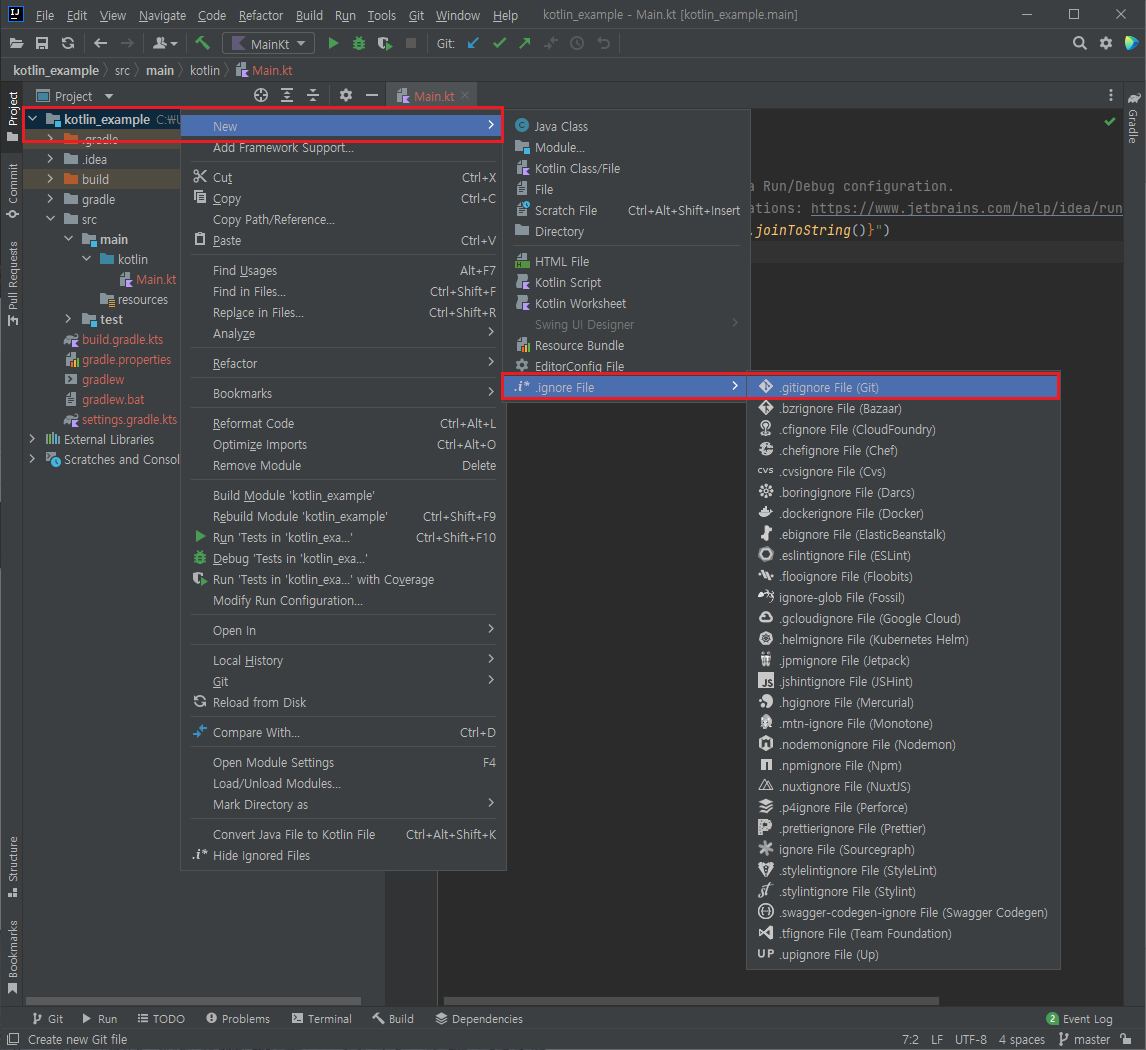Select build.gradle.kts in project tree
1146x1050 pixels.
(122, 339)
